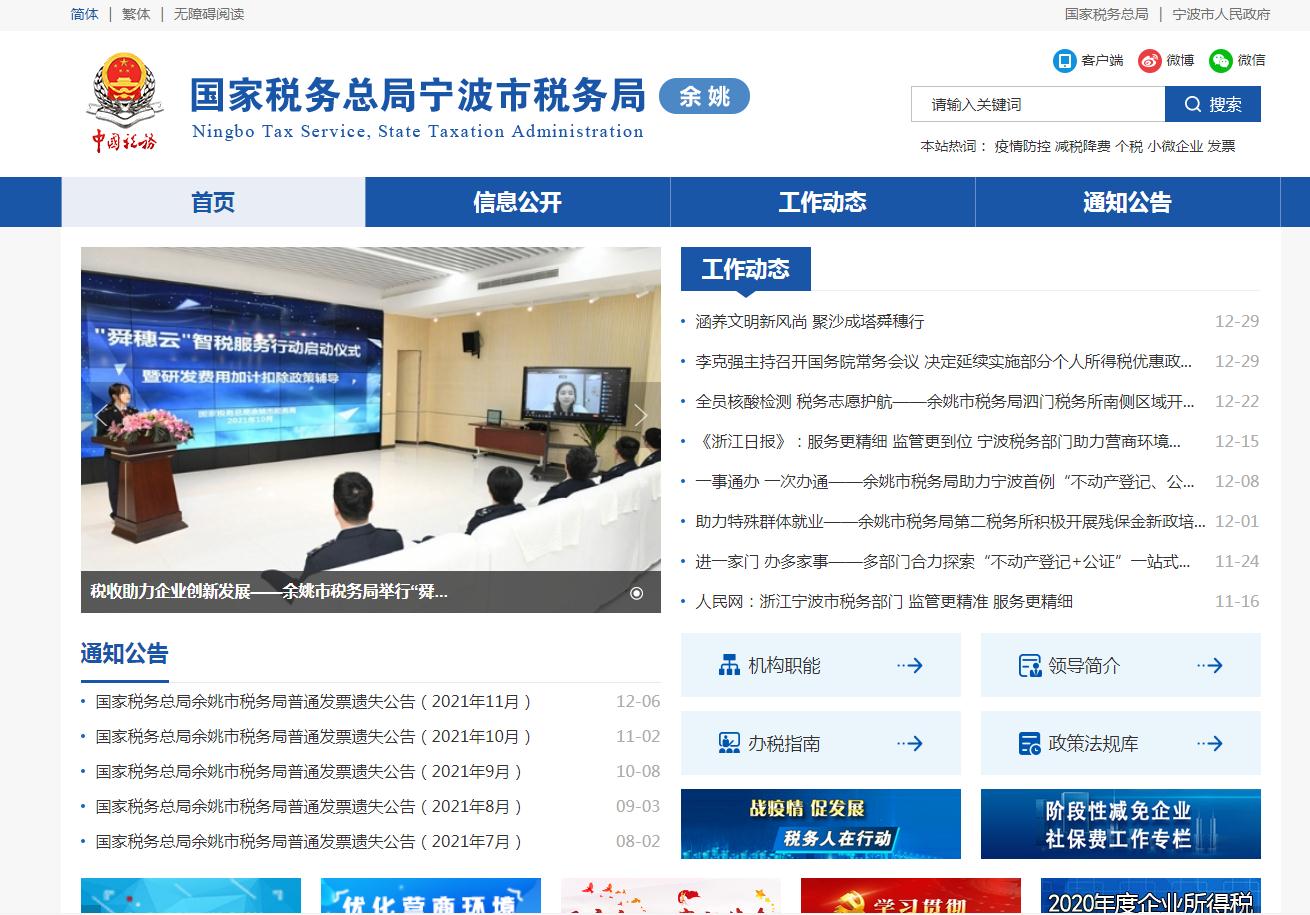Screen dimensions: 1310x915
Task: Switch to 繁体 traditional Chinese
Action: (136, 14)
